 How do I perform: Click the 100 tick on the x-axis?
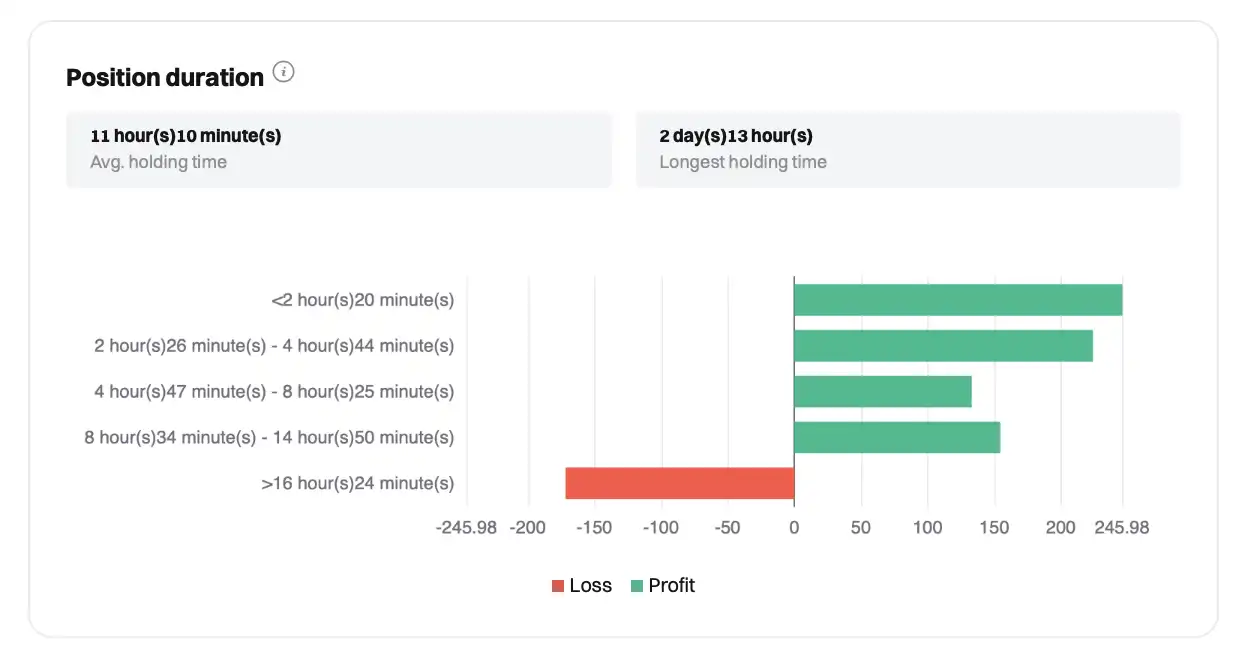point(928,528)
